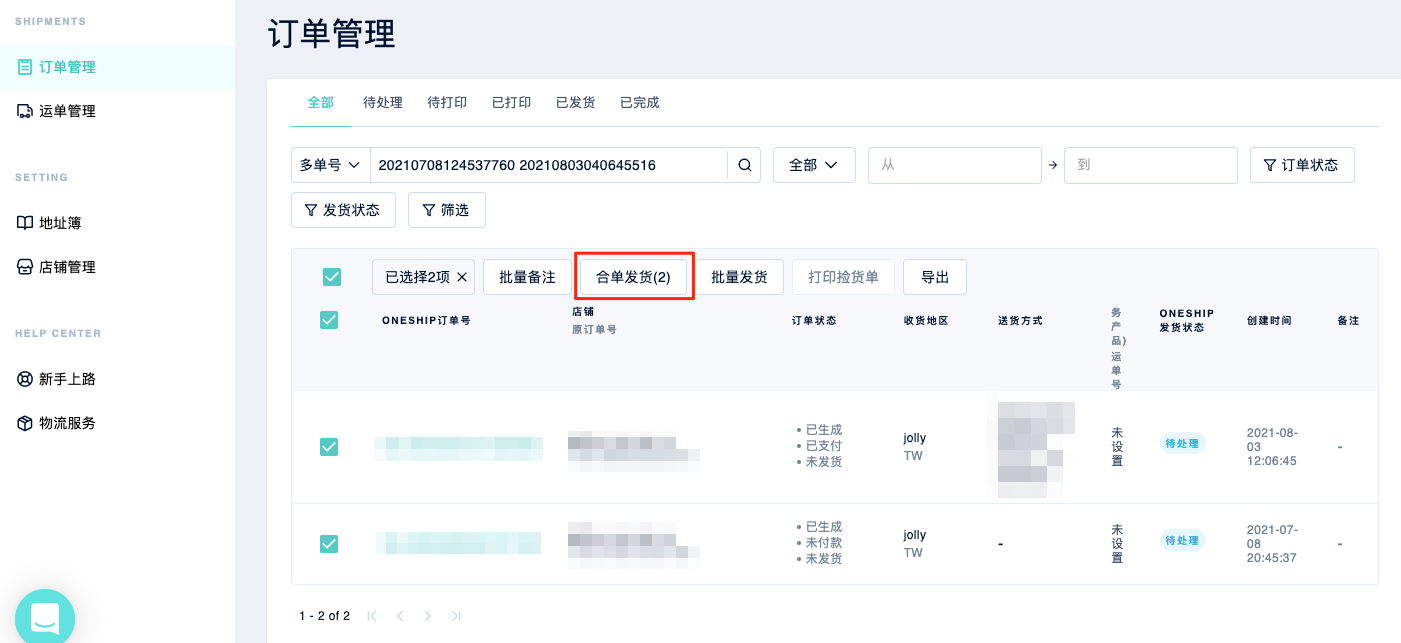Open 物流服务 help item
Image resolution: width=1401 pixels, height=643 pixels.
tap(117, 423)
